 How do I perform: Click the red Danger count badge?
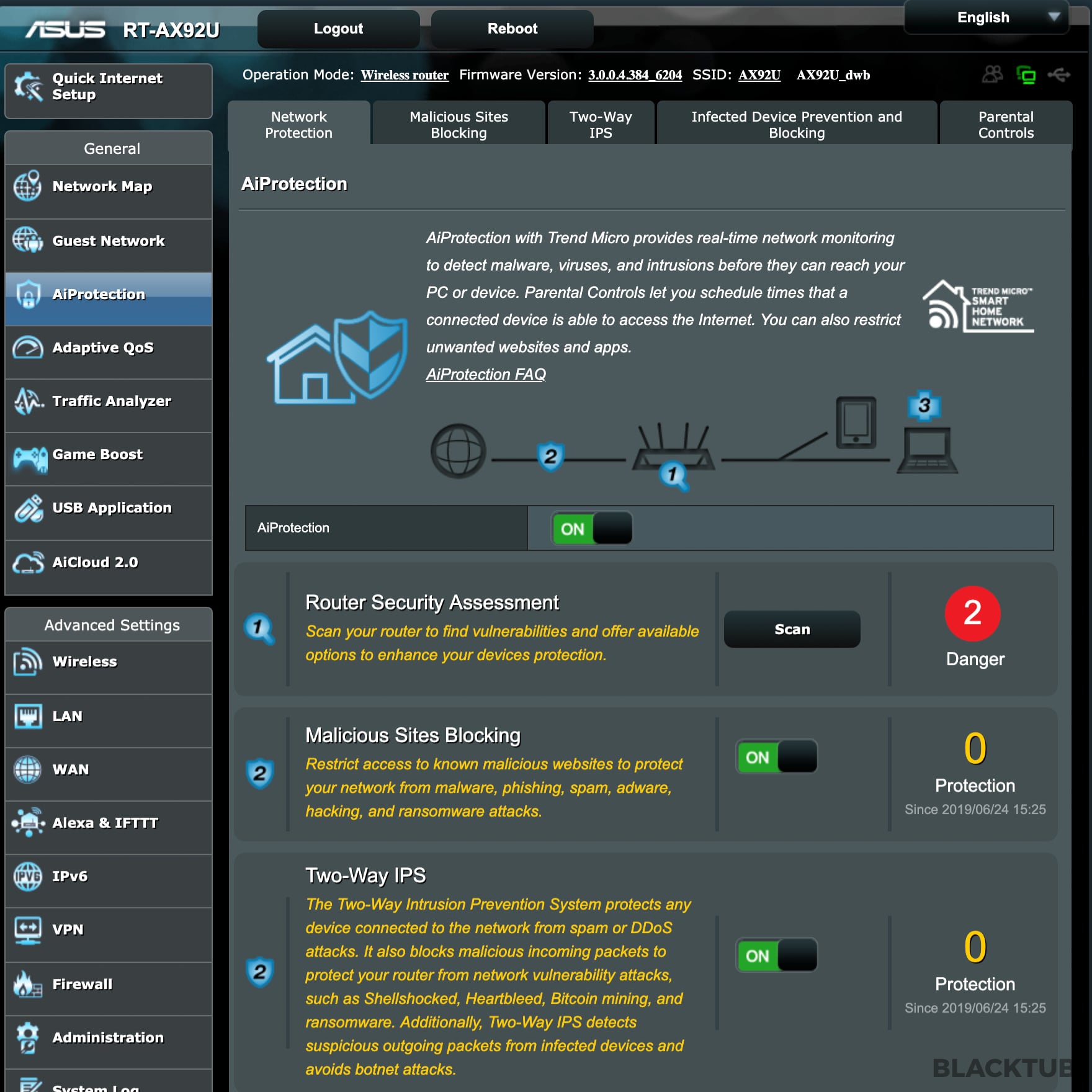[x=972, y=613]
